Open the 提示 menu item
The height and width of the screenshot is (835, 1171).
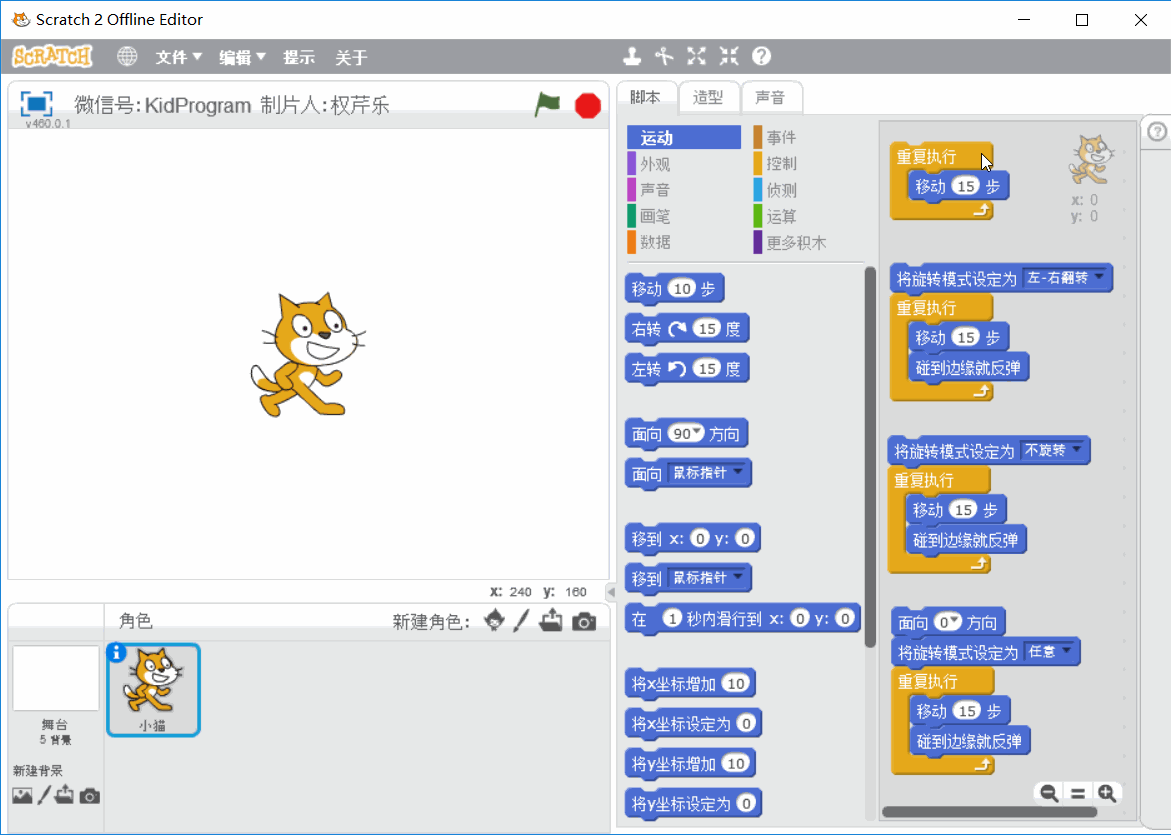pos(299,57)
